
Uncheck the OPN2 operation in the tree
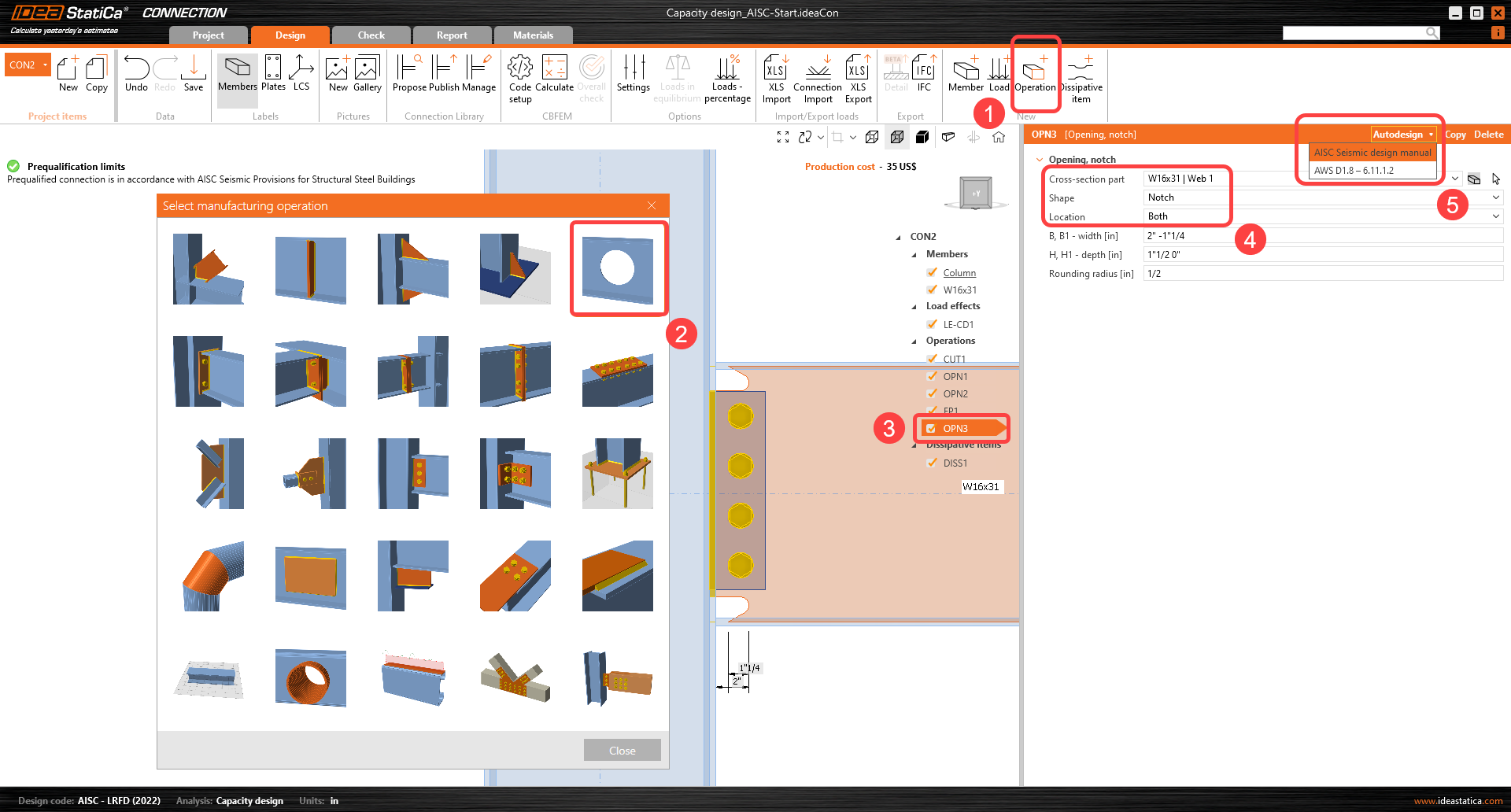tap(933, 393)
